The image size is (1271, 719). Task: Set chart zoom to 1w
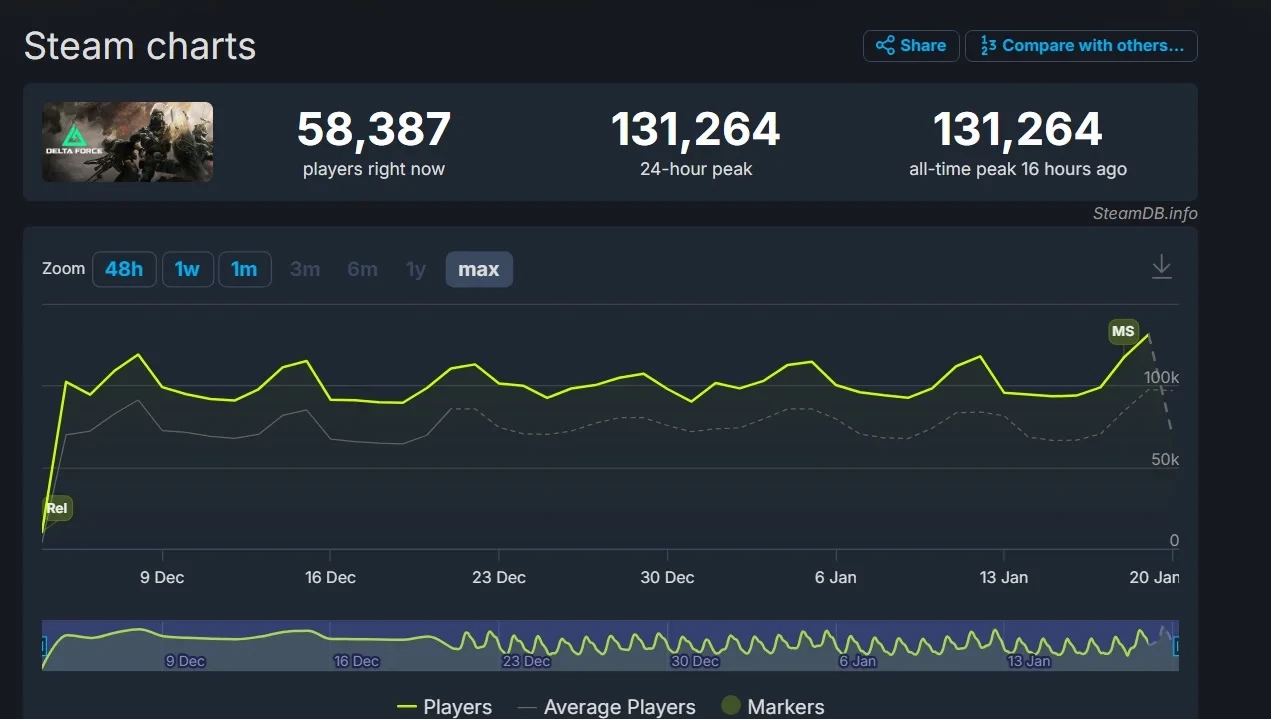point(188,269)
